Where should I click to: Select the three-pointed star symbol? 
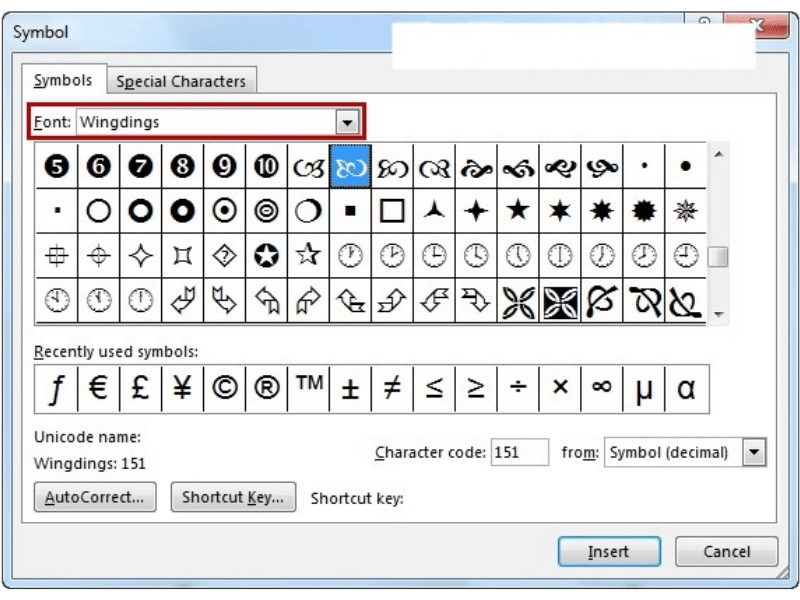pyautogui.click(x=434, y=211)
